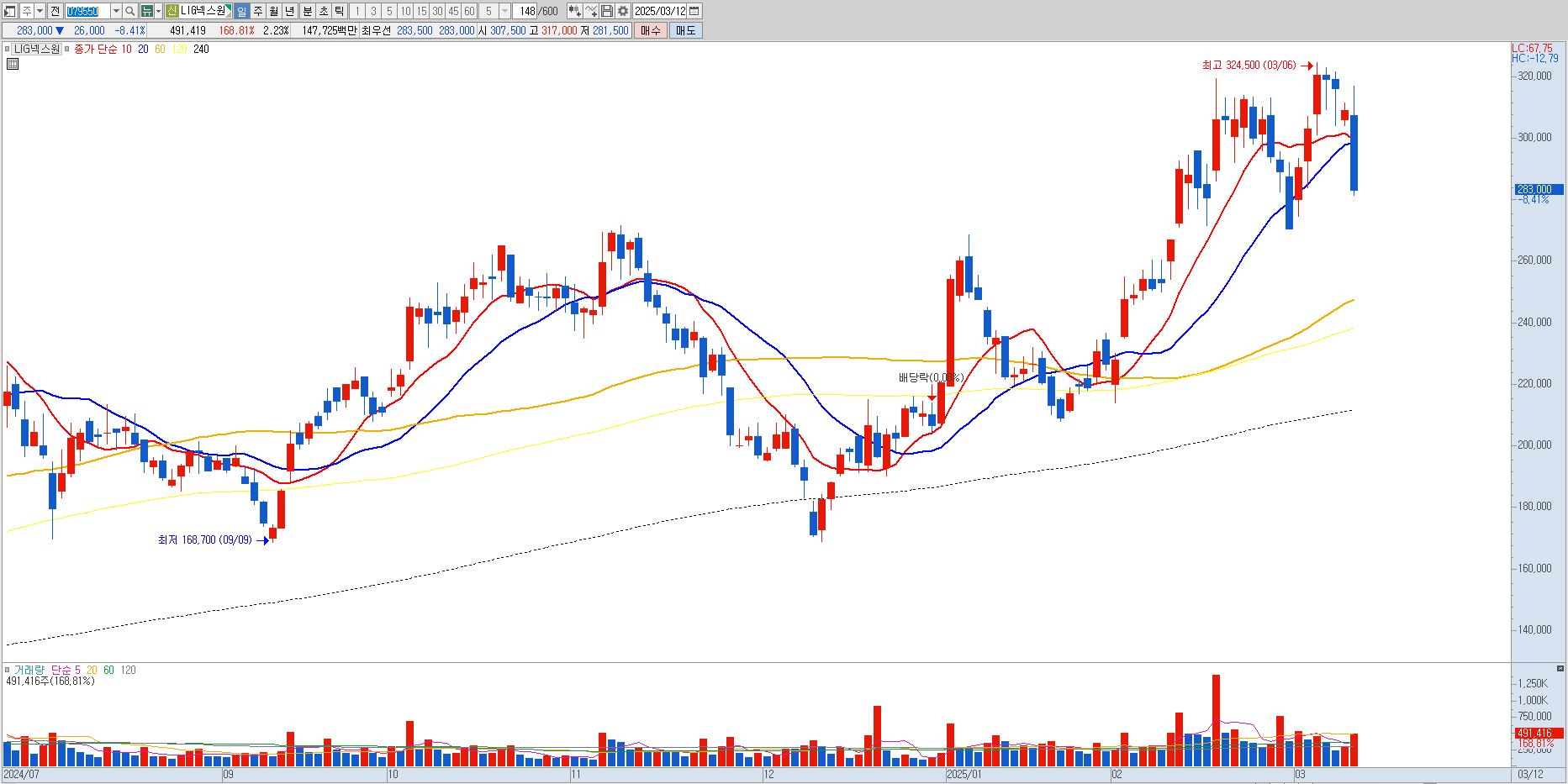Click the candle compare chart icon
1568x784 pixels.
574,11
